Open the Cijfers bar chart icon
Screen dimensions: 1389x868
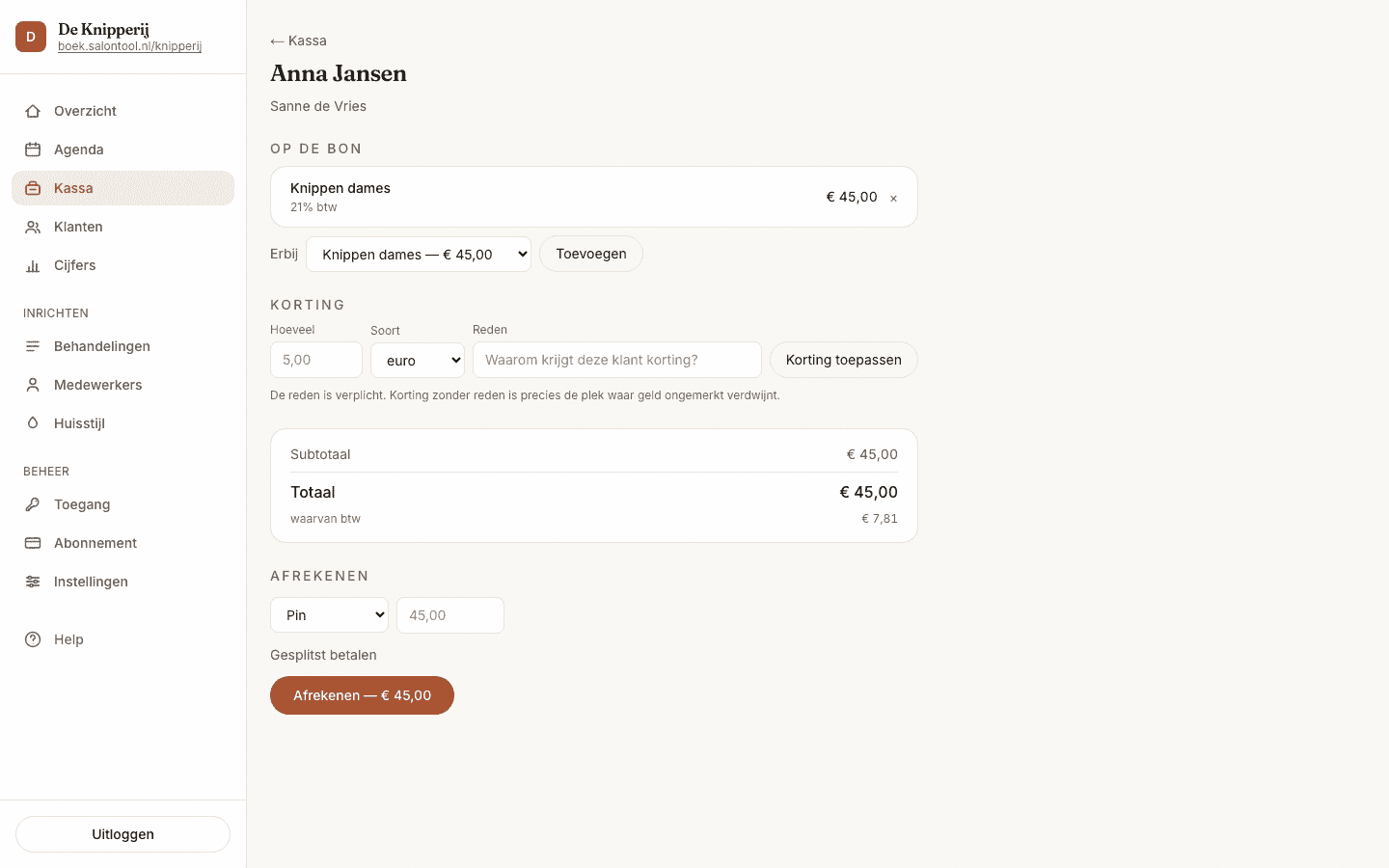(x=33, y=265)
